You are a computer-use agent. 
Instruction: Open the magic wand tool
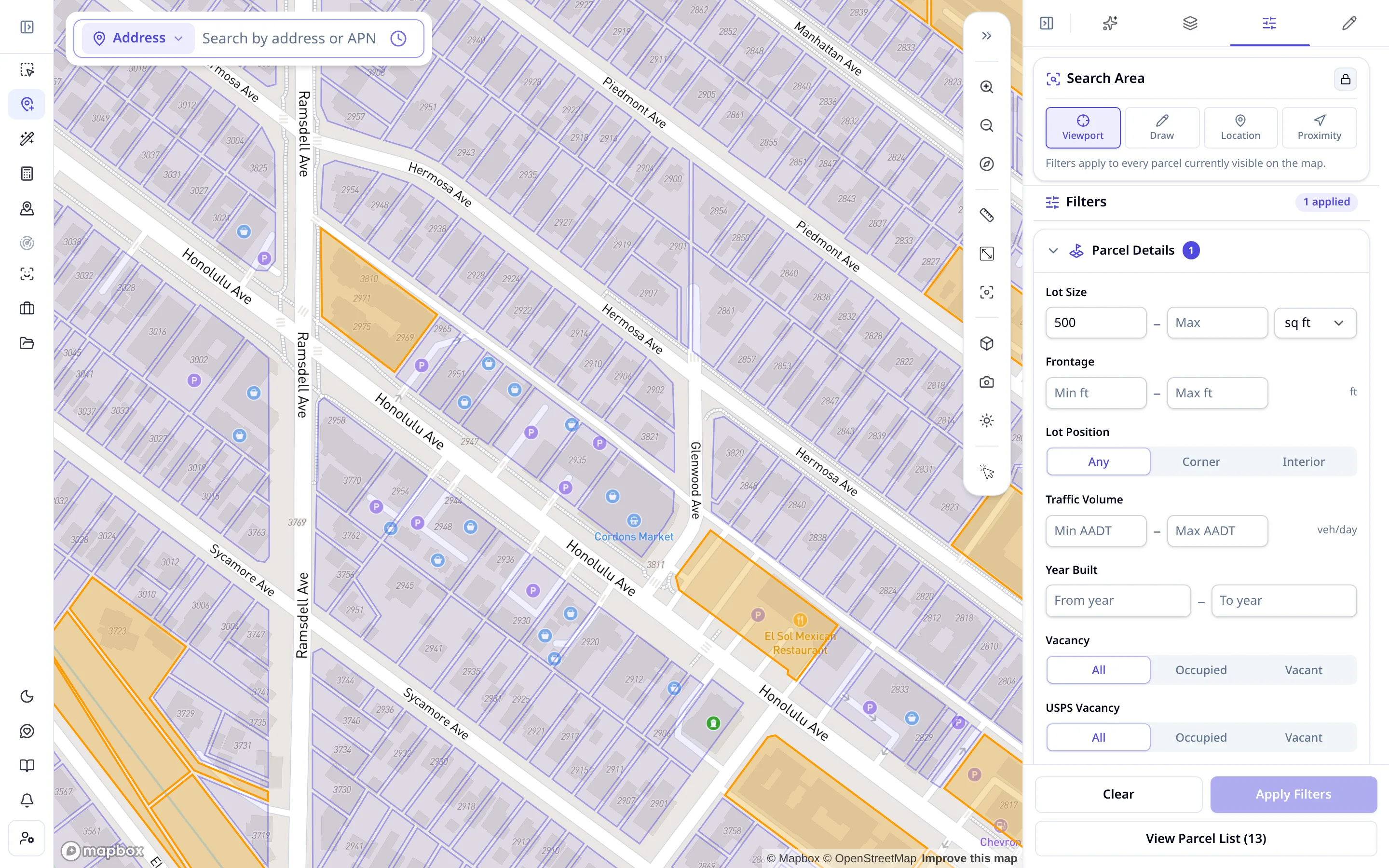point(27,138)
